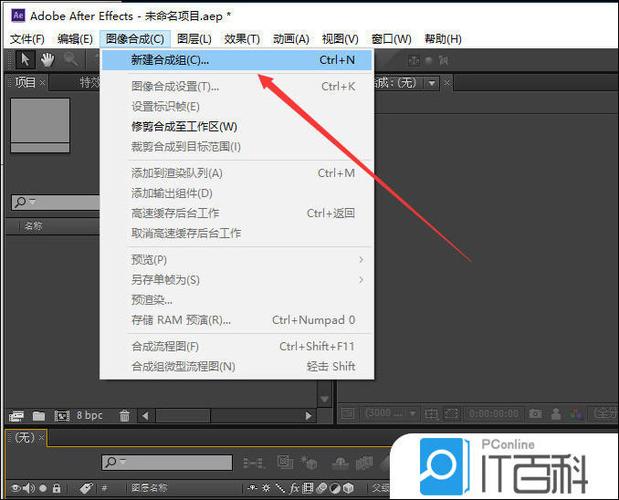
Task: Select the Zoom magnifier tool
Action: (71, 60)
